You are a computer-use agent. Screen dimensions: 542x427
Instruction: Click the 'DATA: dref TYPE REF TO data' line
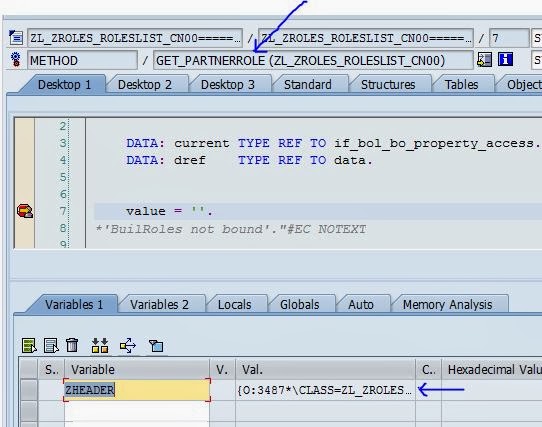coord(249,160)
